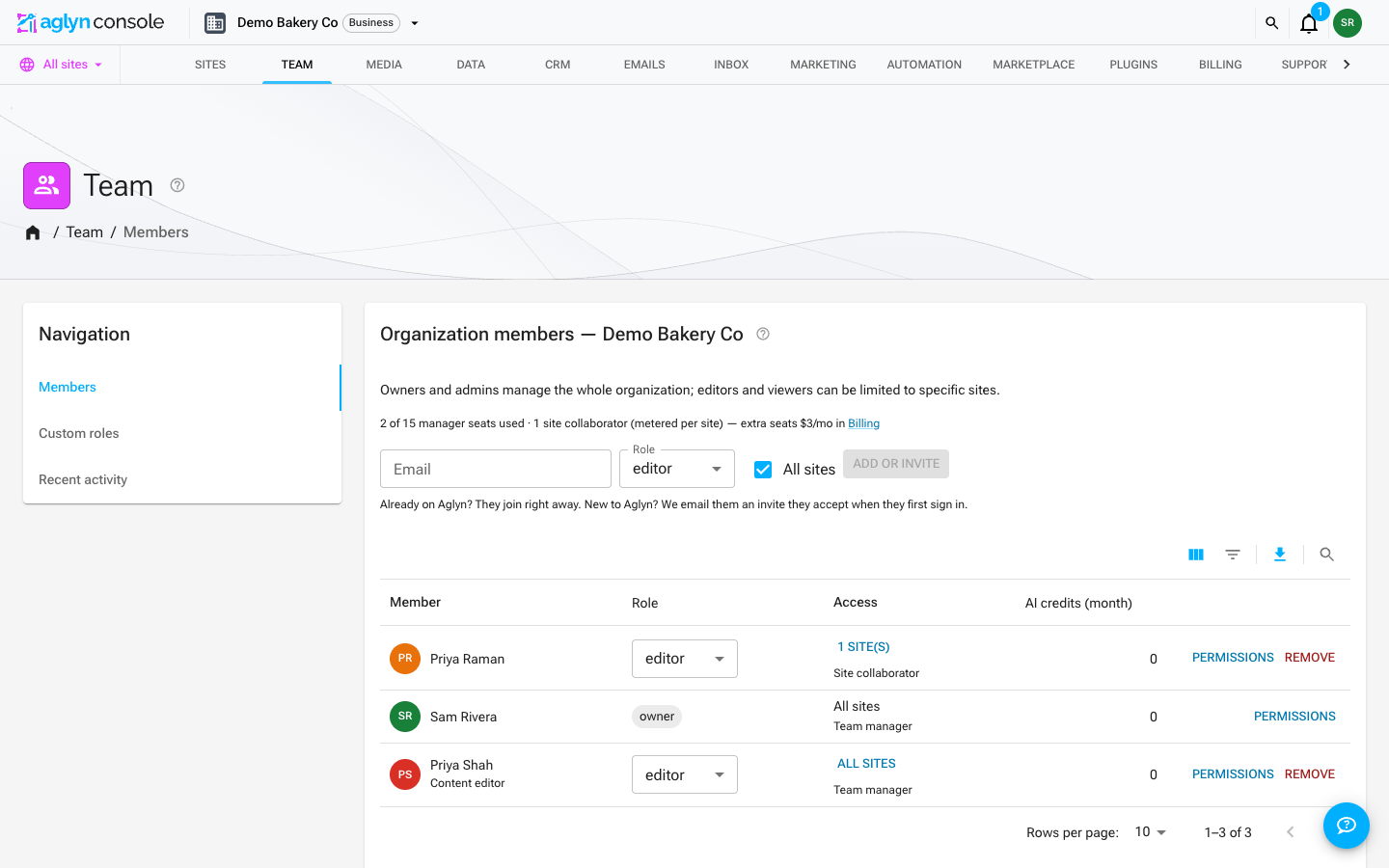Switch to the SITES tab
Image resolution: width=1389 pixels, height=868 pixels.
(x=210, y=65)
